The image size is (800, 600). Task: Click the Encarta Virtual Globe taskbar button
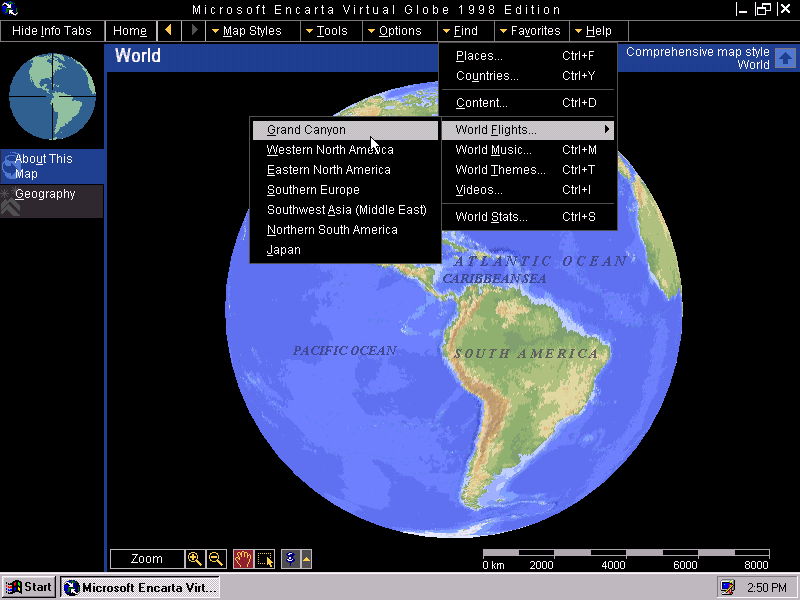tap(140, 587)
